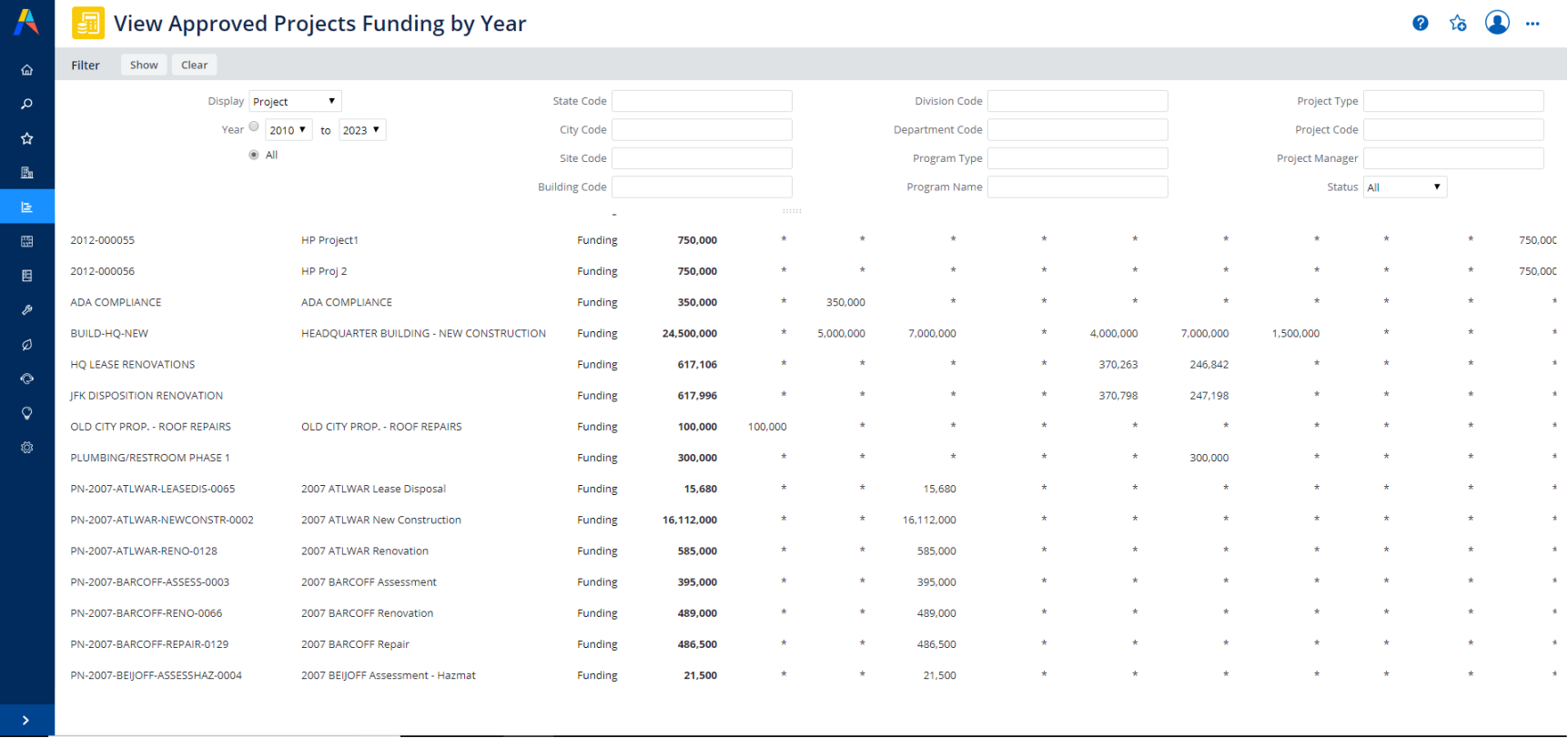This screenshot has height=738, width=1568.
Task: Expand the Status dropdown
Action: pyautogui.click(x=1404, y=187)
